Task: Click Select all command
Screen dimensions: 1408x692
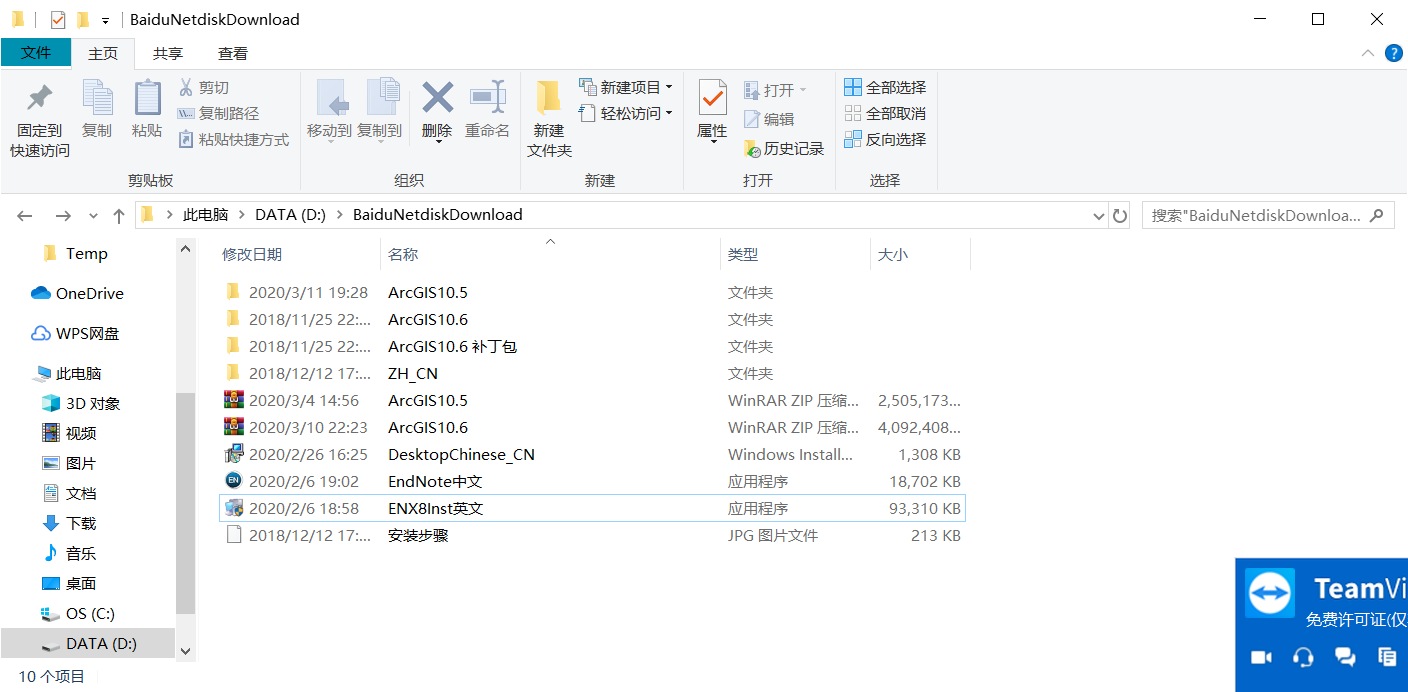Action: [x=885, y=88]
